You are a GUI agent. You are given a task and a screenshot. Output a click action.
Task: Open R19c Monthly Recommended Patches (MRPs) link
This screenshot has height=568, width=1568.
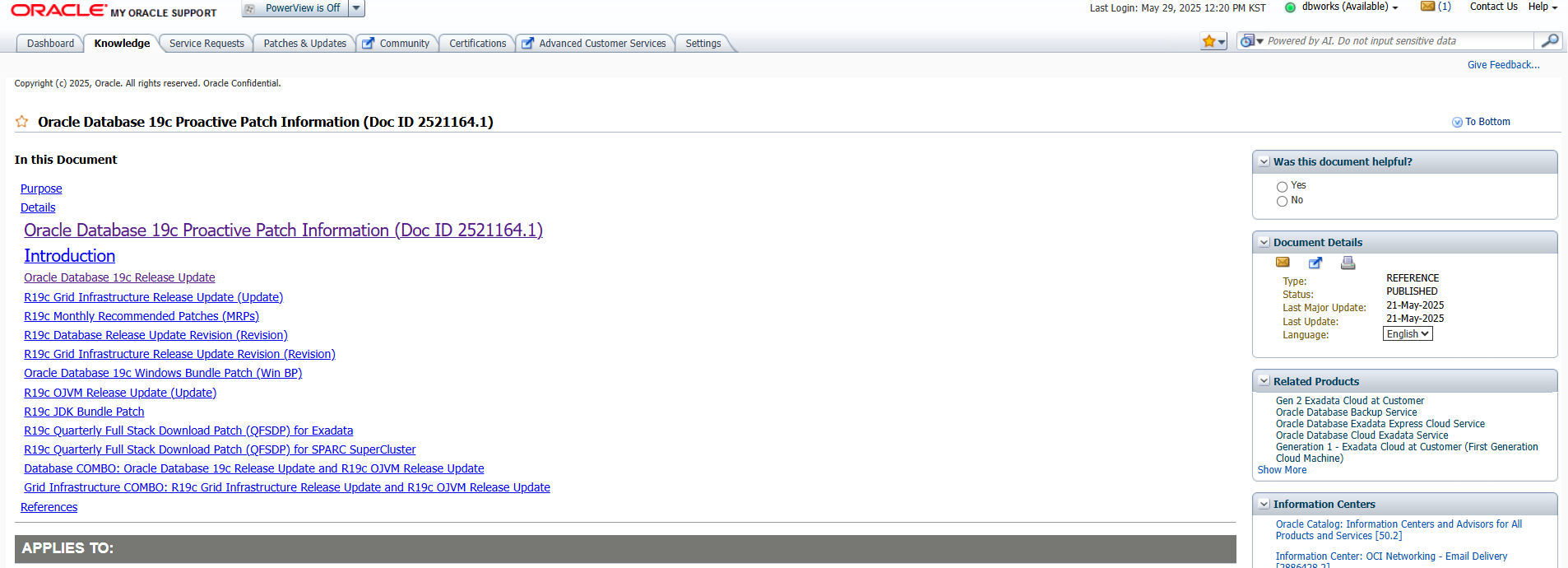point(141,316)
